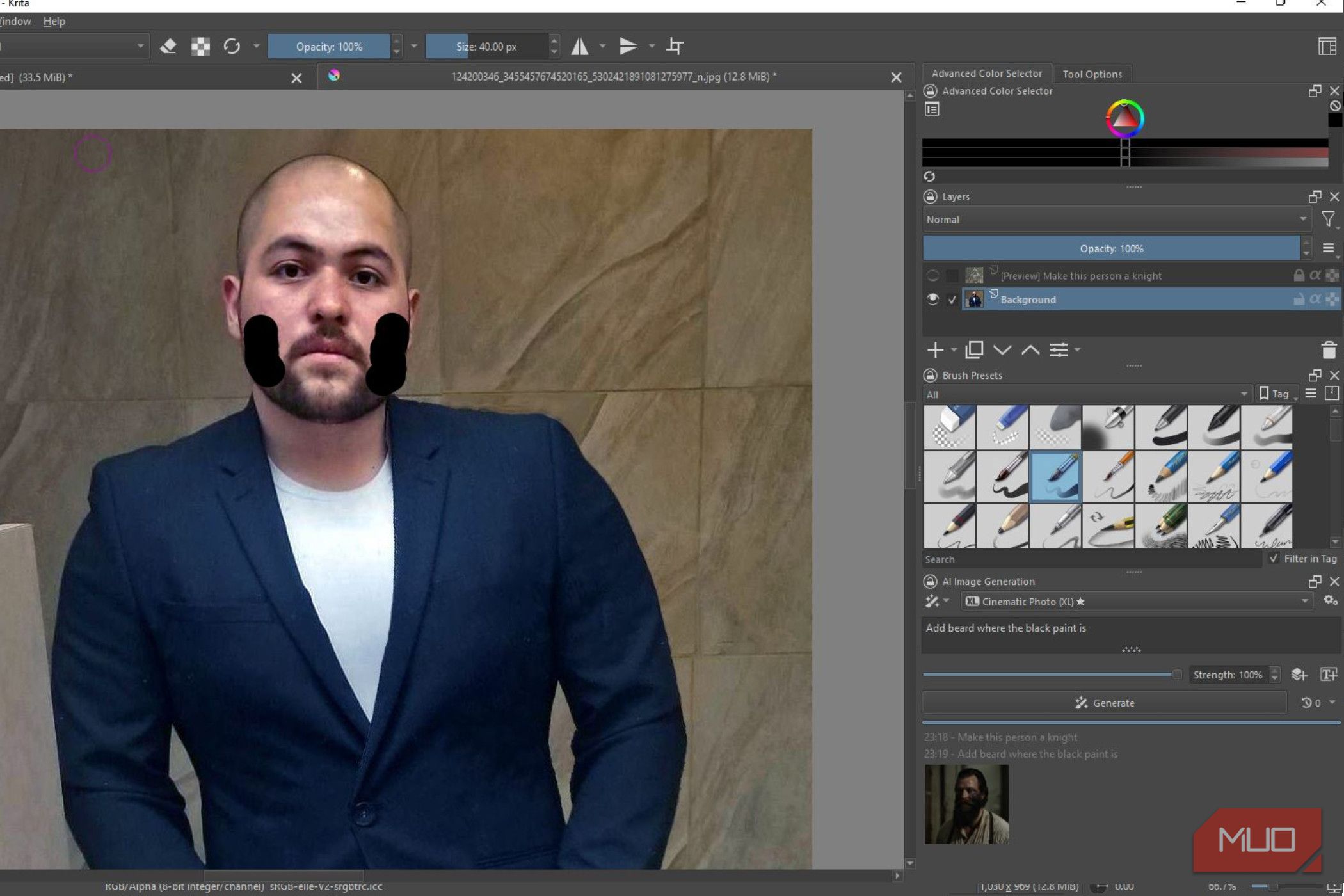This screenshot has width=1344, height=896.
Task: Toggle lock on the Background layer
Action: pyautogui.click(x=1299, y=299)
